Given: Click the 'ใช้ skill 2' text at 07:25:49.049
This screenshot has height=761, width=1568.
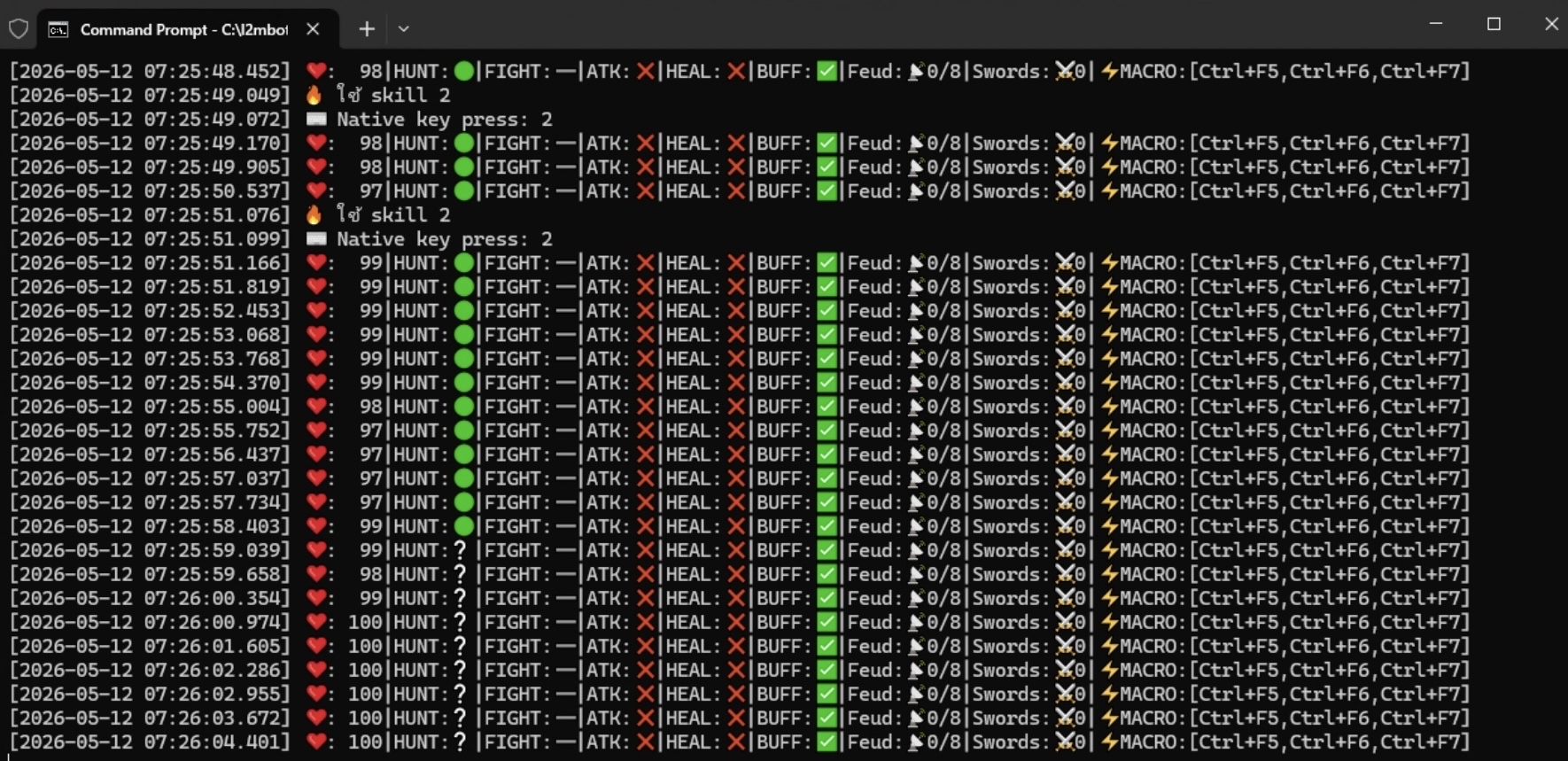Looking at the screenshot, I should pyautogui.click(x=393, y=95).
